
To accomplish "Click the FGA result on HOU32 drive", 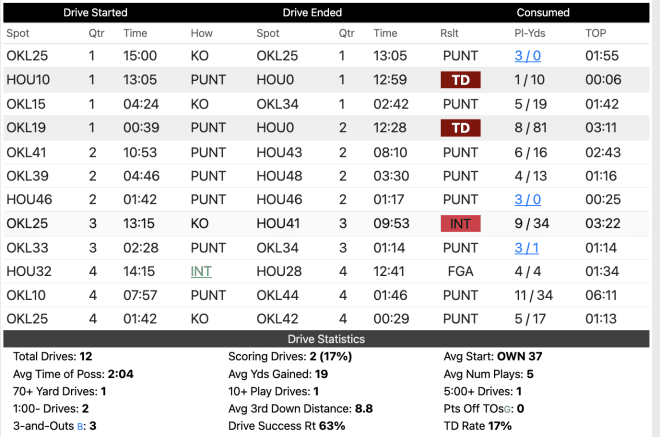I will [x=460, y=272].
